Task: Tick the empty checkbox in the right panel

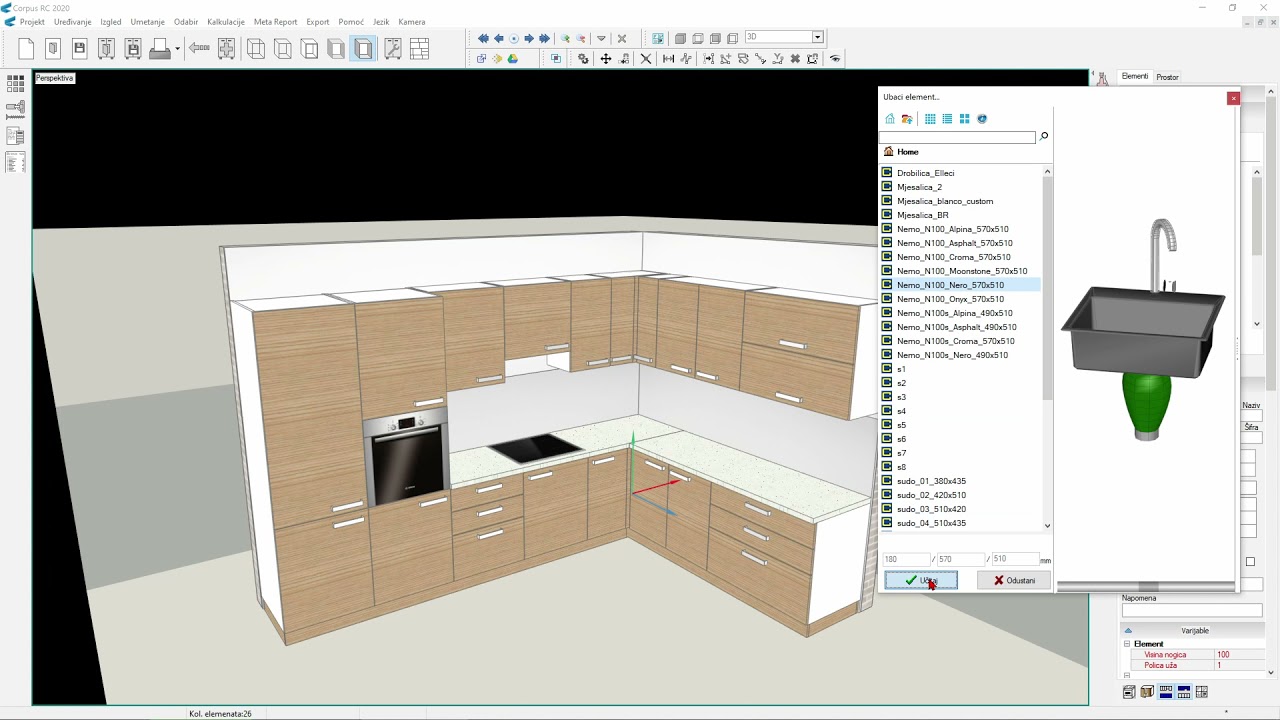Action: tap(1250, 562)
